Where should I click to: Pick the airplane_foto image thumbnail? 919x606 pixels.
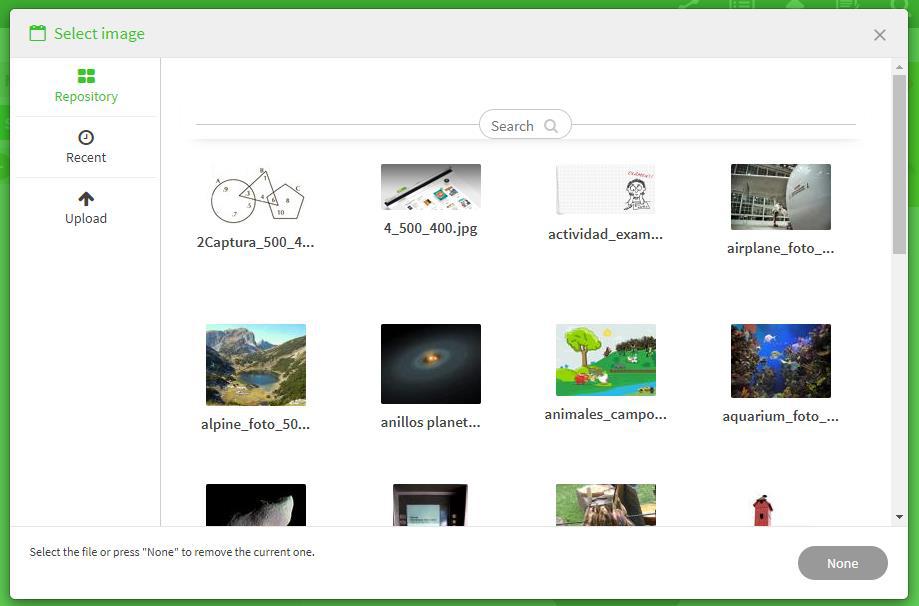[780, 197]
